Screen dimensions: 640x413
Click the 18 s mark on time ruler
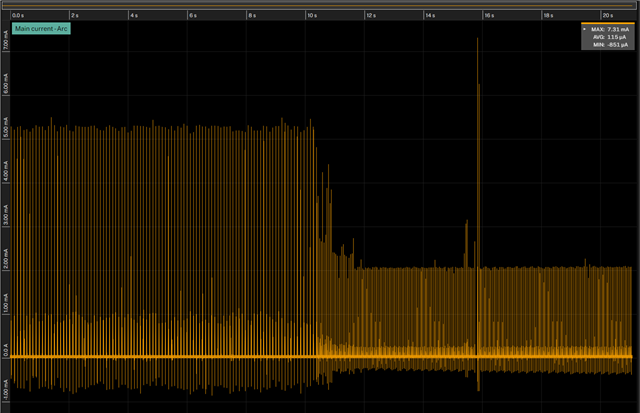point(548,16)
